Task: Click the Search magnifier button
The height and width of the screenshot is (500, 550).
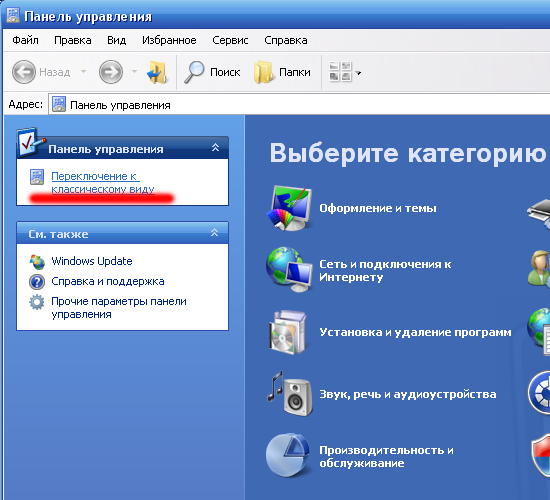Action: (x=212, y=72)
